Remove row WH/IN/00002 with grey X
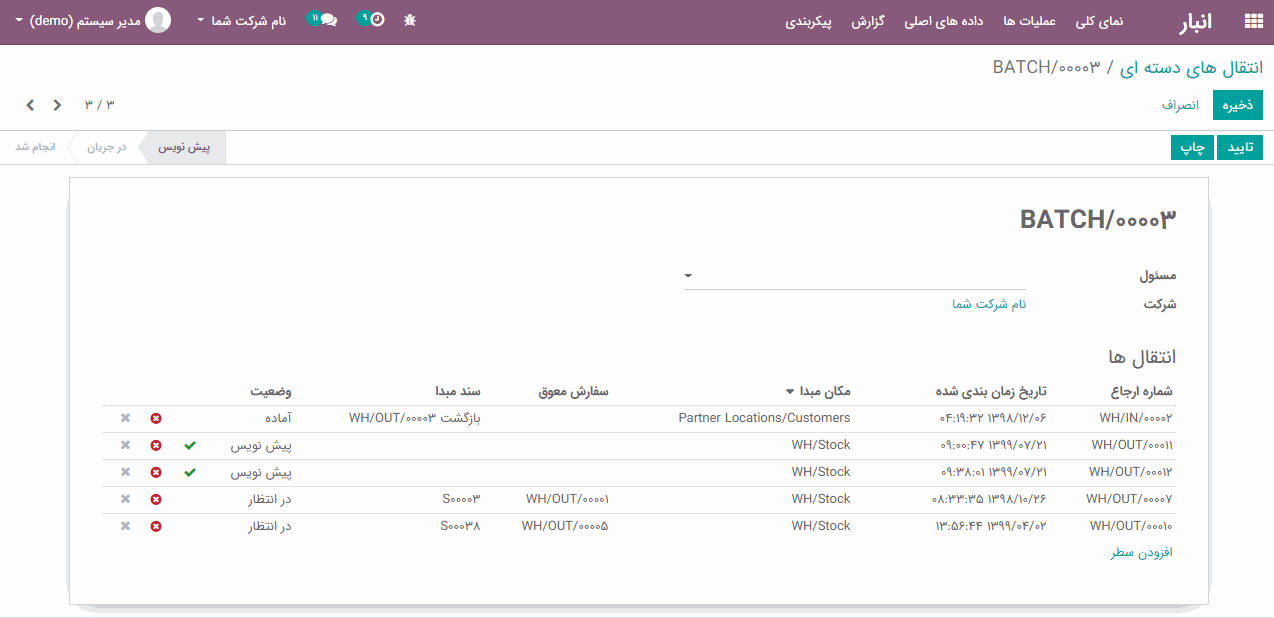1274x618 pixels. [x=125, y=418]
